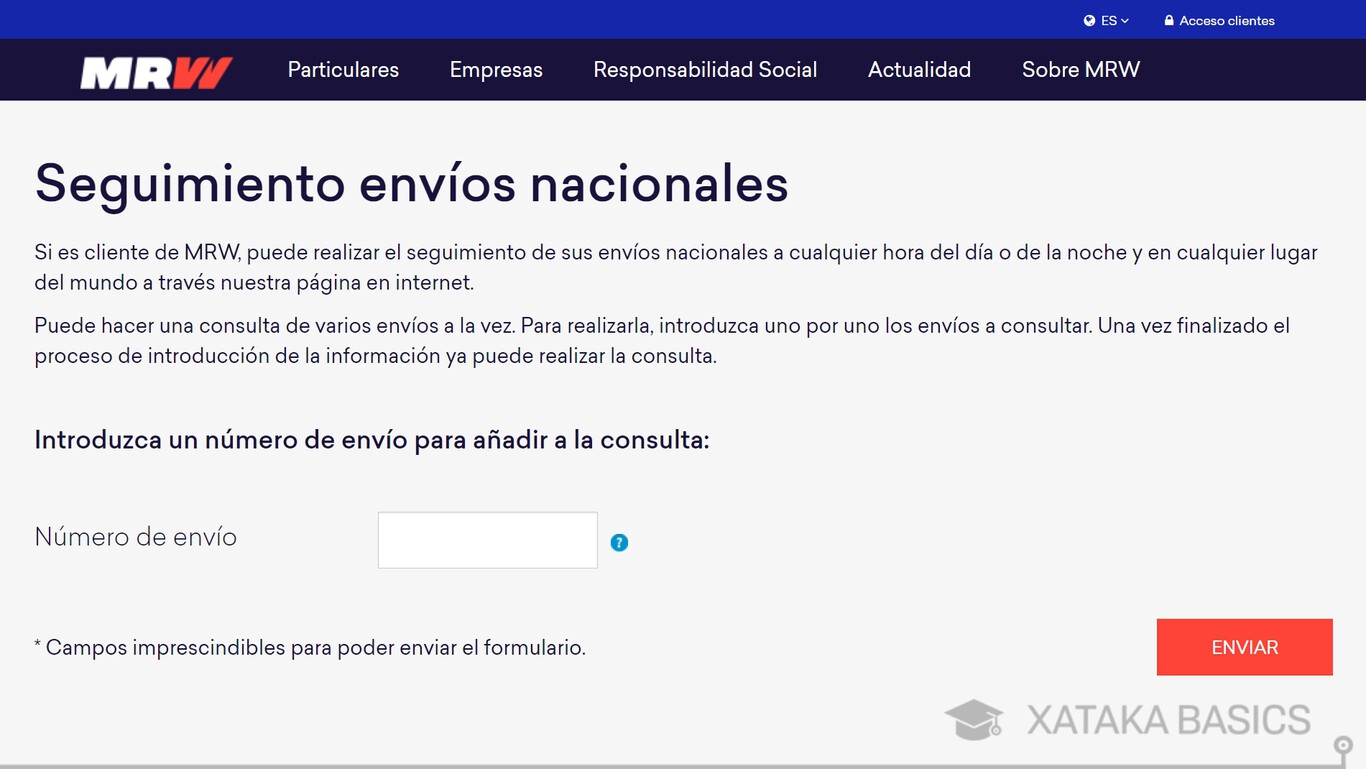The image size is (1366, 769).
Task: Click the globe language icon
Action: 1089,20
